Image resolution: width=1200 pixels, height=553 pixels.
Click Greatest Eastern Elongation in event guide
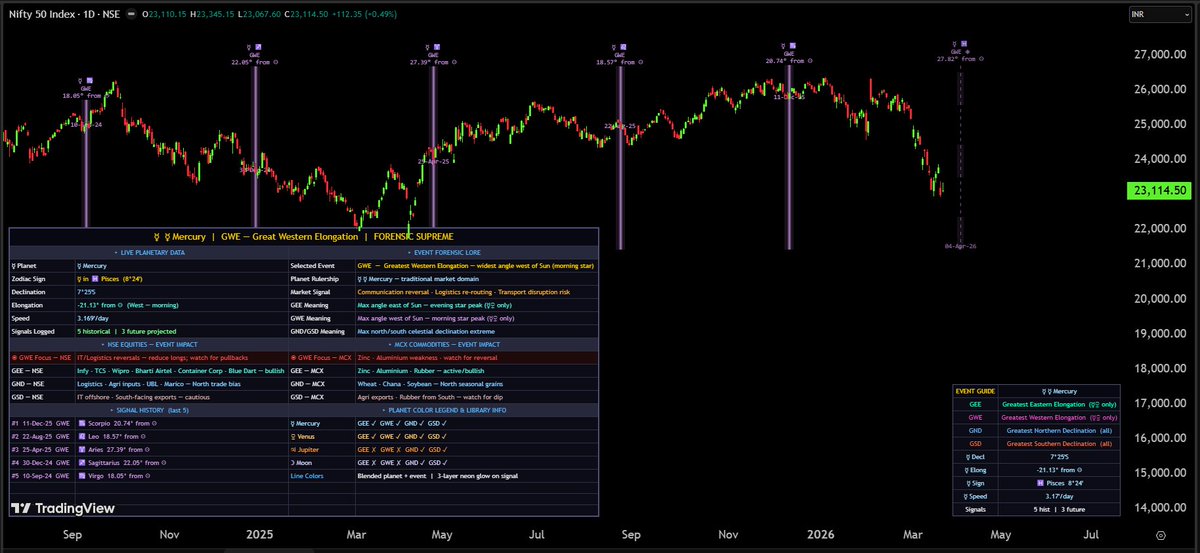(1058, 403)
